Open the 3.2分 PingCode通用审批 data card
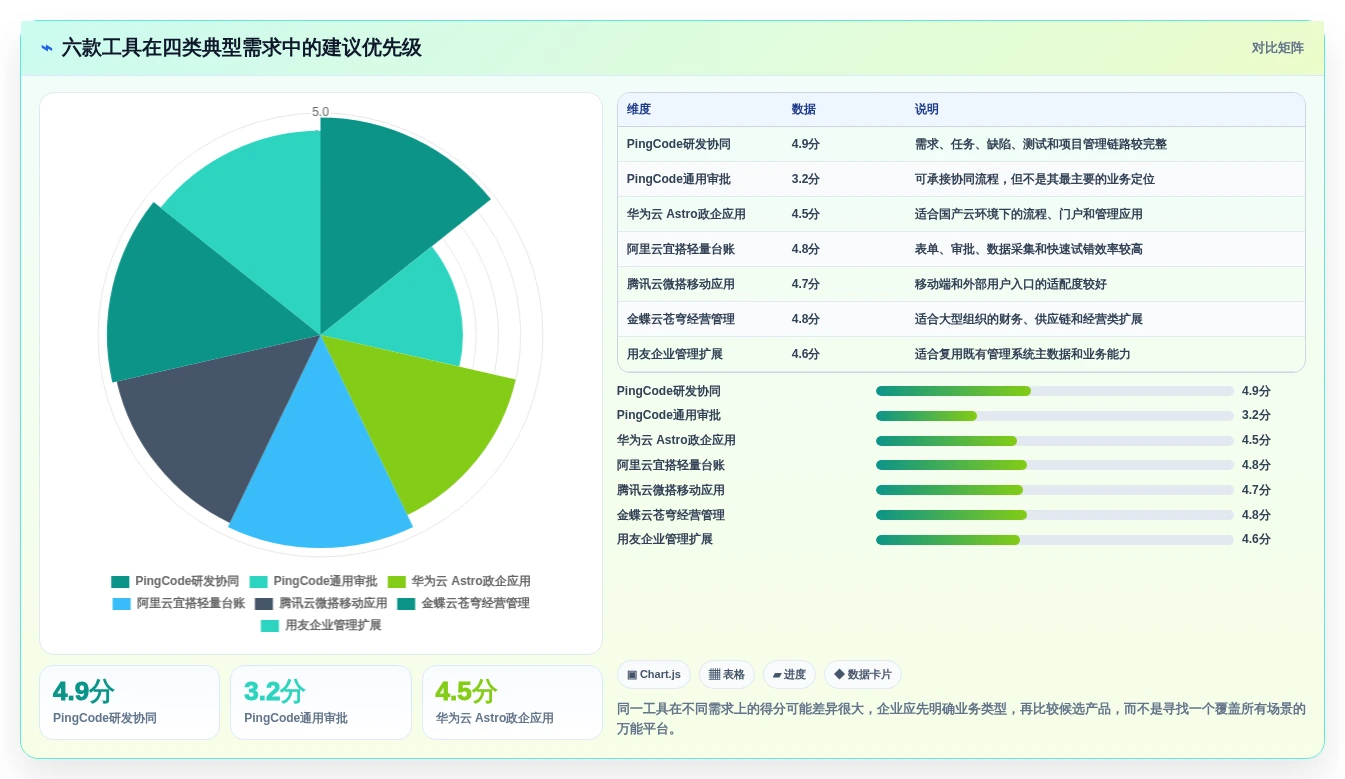1345x779 pixels. pos(321,702)
